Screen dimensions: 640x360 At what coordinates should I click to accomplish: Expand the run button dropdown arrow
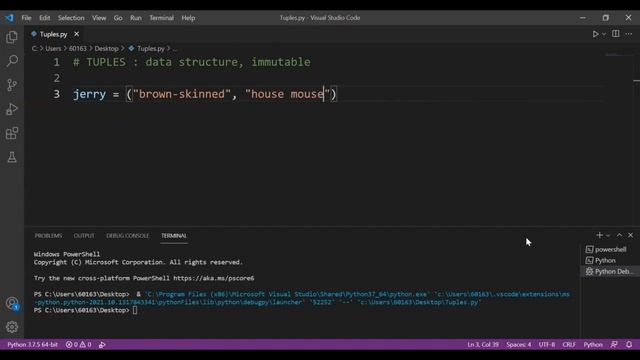click(x=604, y=34)
